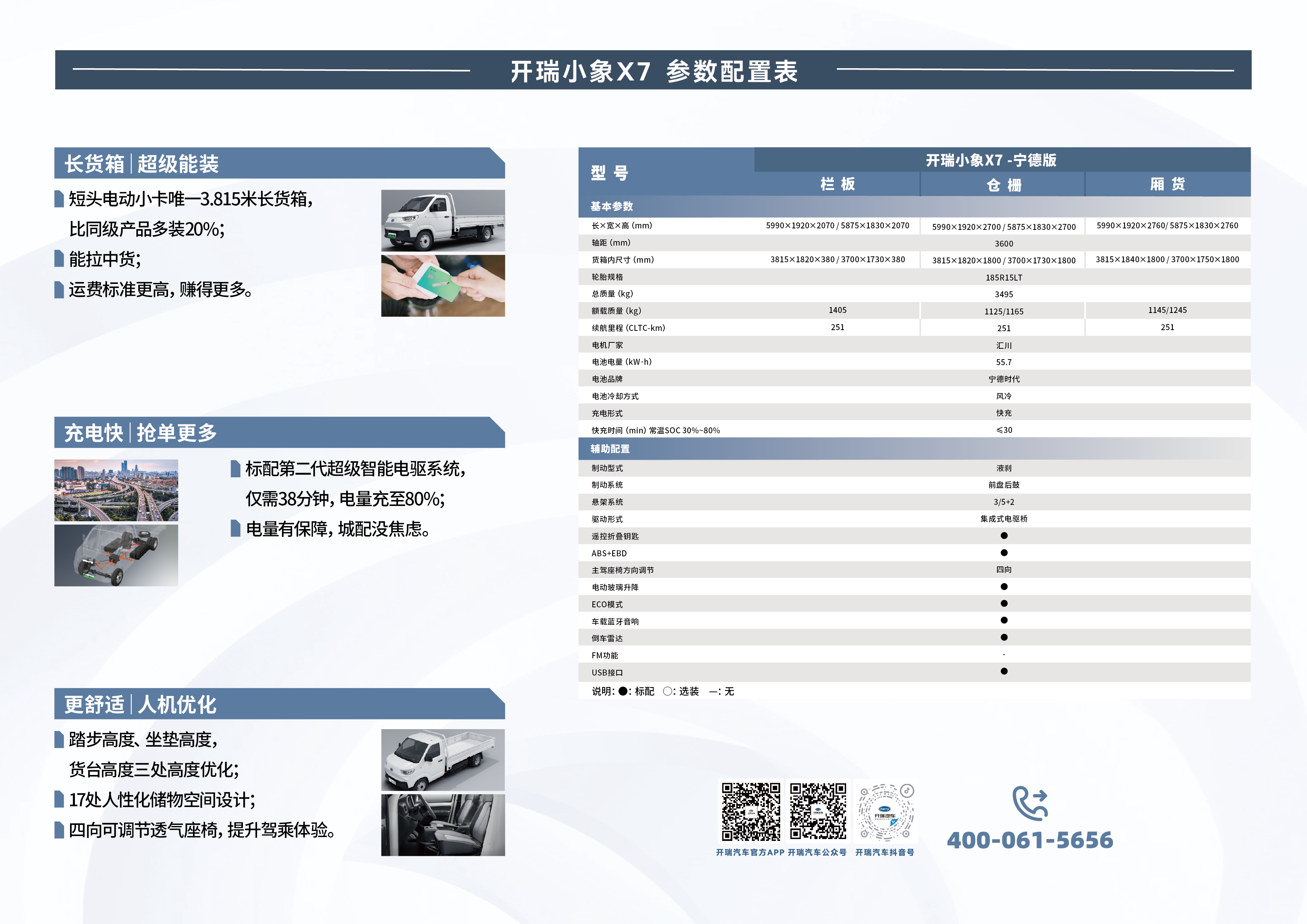Viewport: 1307px width, 924px height.
Task: Open the truck top-angle photo under 更舒适
Action: click(443, 760)
